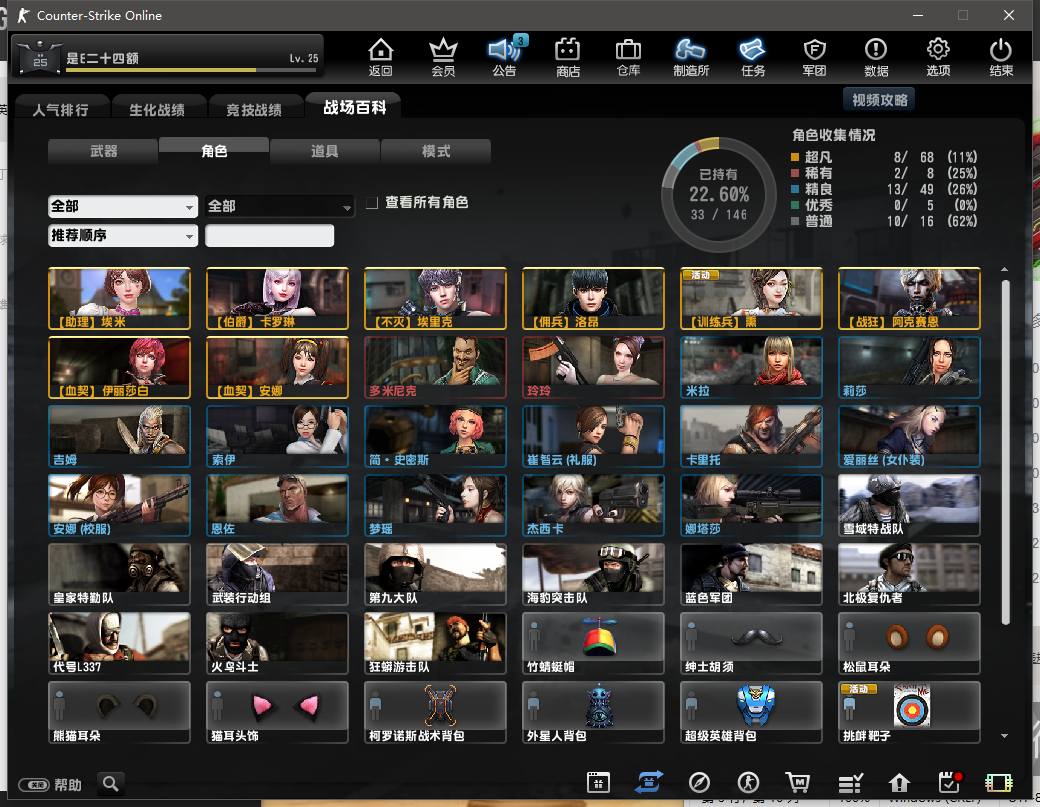1040x807 pixels.
Task: Select the 海豹突击队 character card
Action: point(593,574)
